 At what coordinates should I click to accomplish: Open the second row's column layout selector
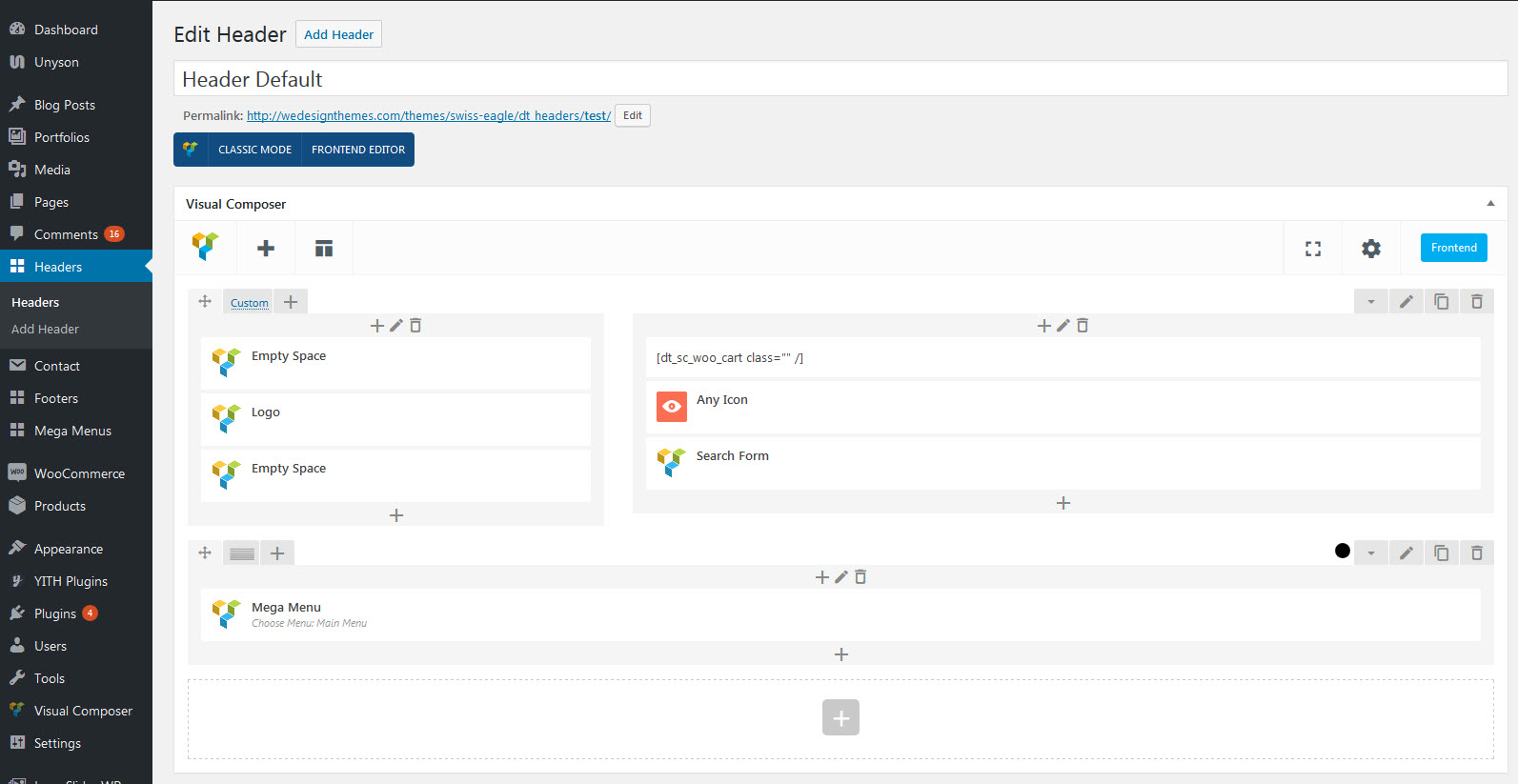click(x=242, y=553)
